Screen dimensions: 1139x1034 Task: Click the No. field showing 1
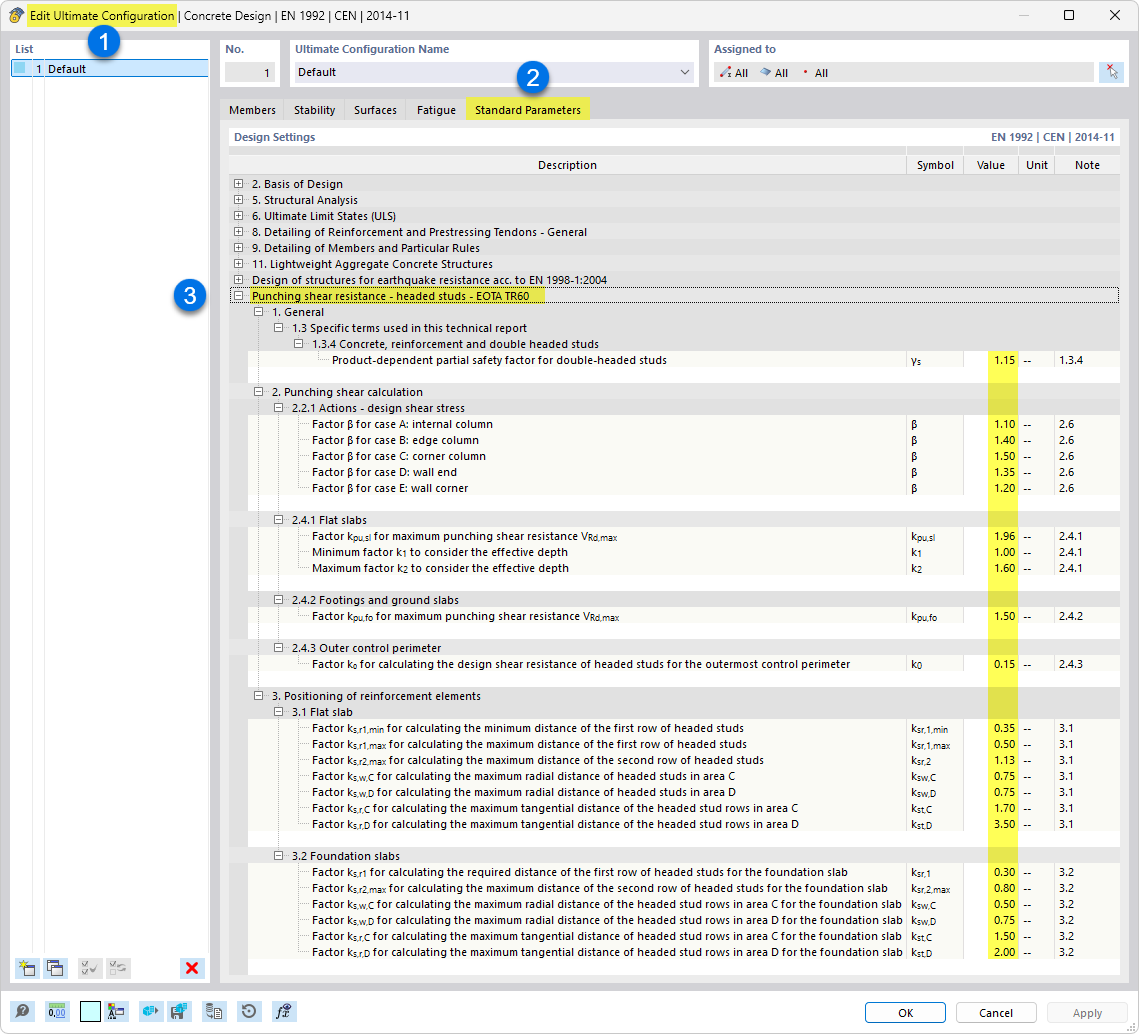pyautogui.click(x=250, y=72)
